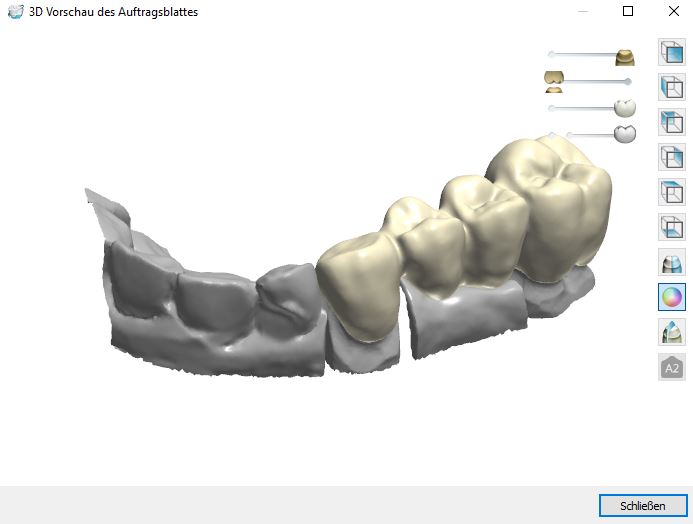Maximize the 3D Vorschau window
693x524 pixels.
pyautogui.click(x=628, y=11)
